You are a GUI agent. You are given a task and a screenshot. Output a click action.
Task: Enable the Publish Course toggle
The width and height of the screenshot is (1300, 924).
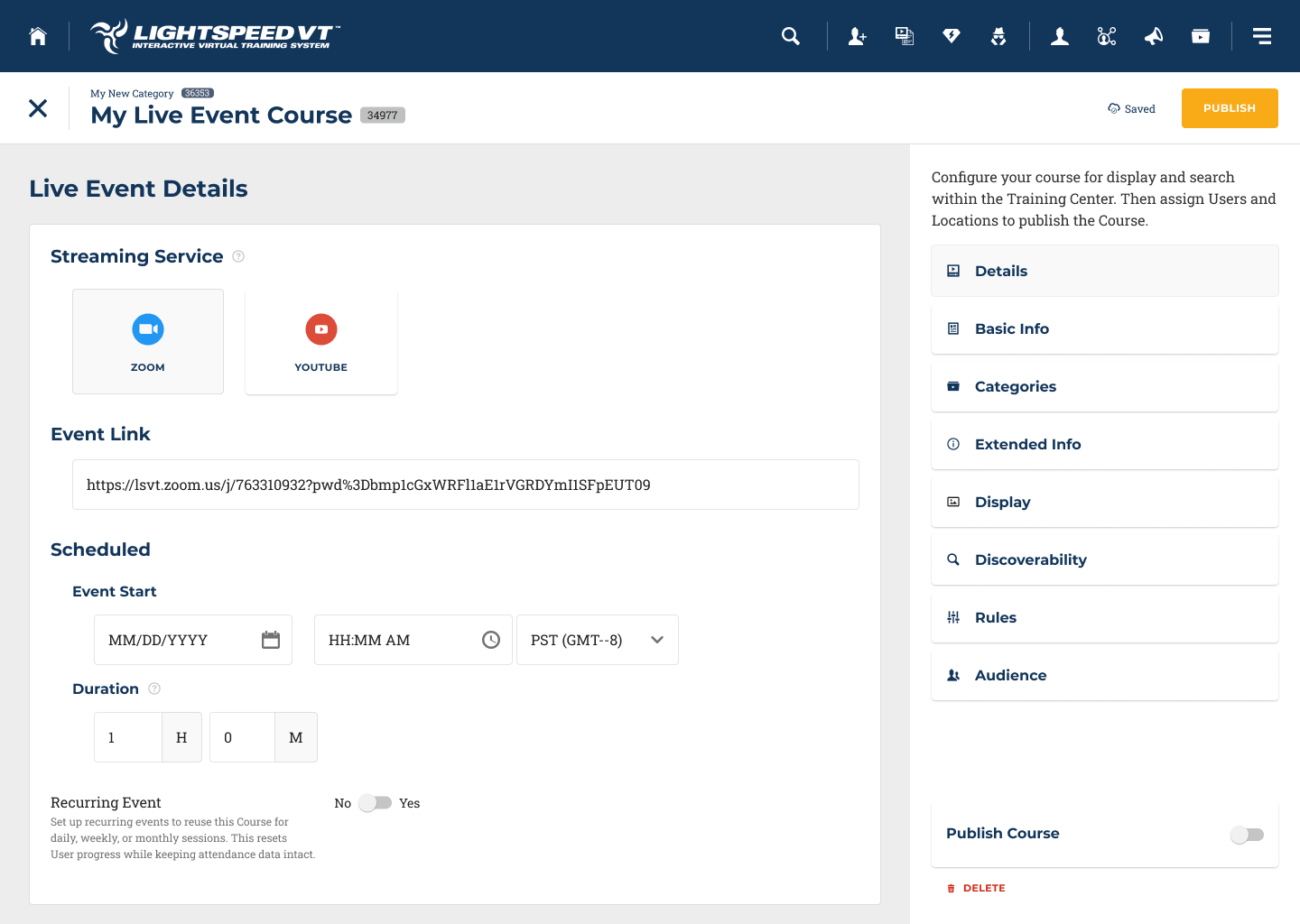click(1248, 835)
